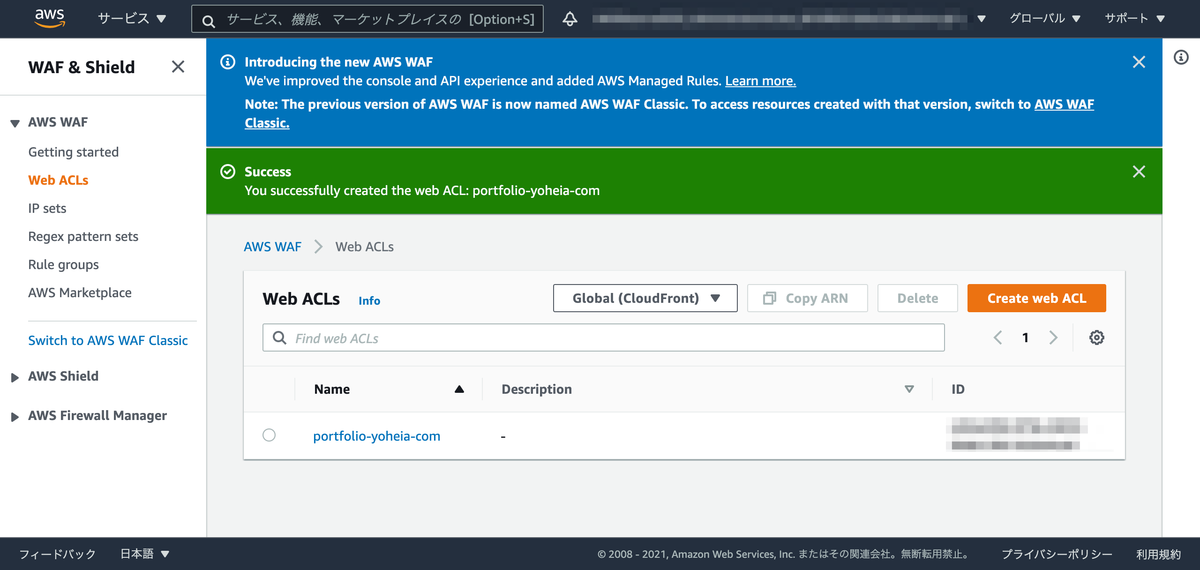Screen dimensions: 1200x570
Task: Go to previous page of web ACLs
Action: click(x=997, y=338)
